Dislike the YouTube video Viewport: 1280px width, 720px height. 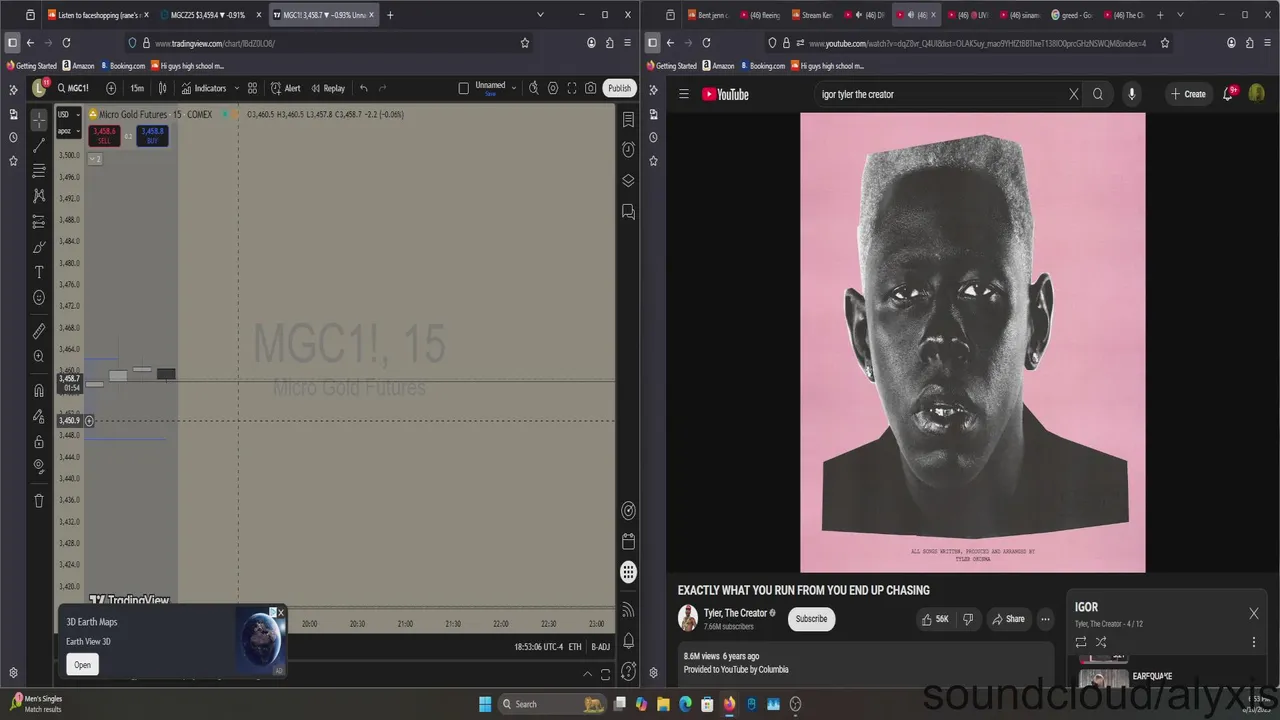pyautogui.click(x=967, y=619)
